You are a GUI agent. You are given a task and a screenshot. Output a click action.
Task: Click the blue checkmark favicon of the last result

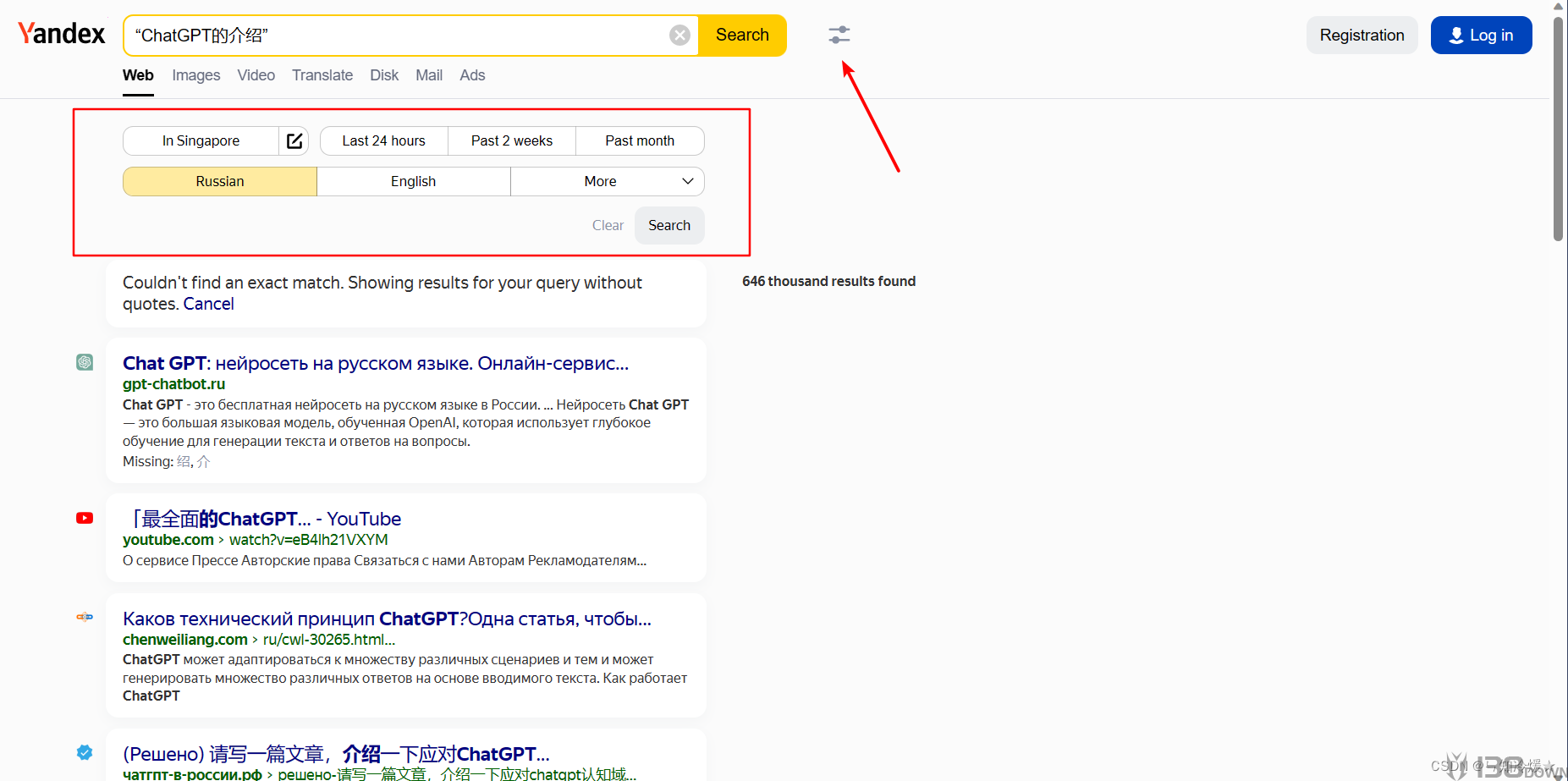pyautogui.click(x=85, y=752)
